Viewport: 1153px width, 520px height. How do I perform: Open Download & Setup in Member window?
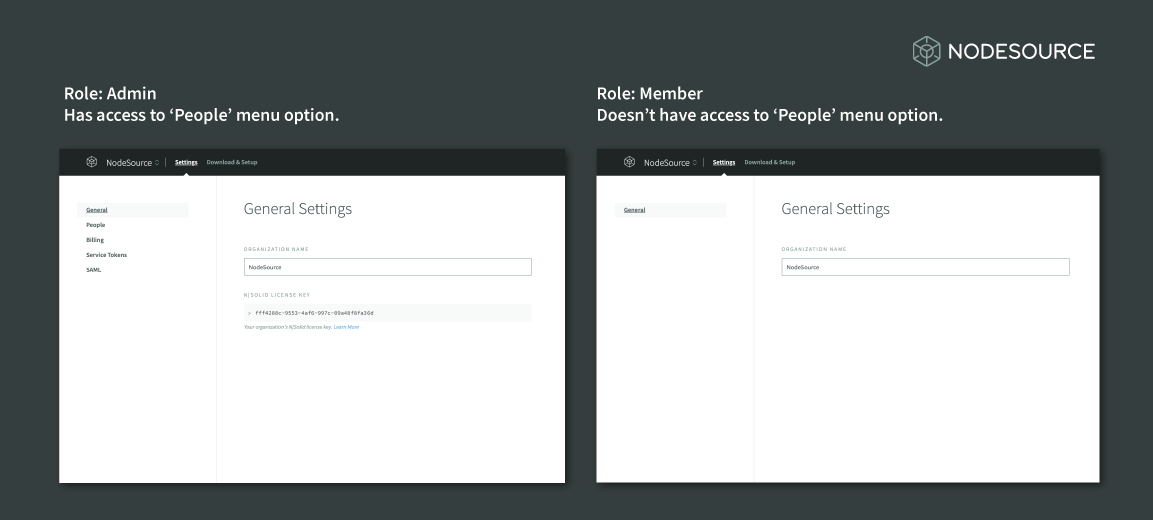click(x=769, y=162)
